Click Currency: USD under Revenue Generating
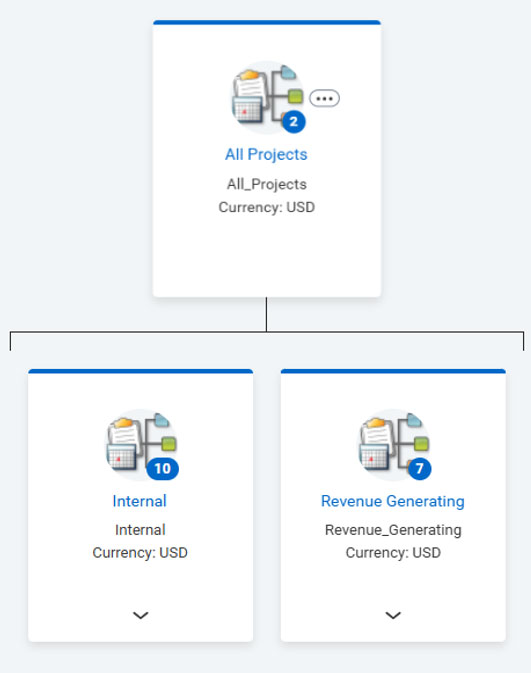This screenshot has width=531, height=673. tap(393, 552)
